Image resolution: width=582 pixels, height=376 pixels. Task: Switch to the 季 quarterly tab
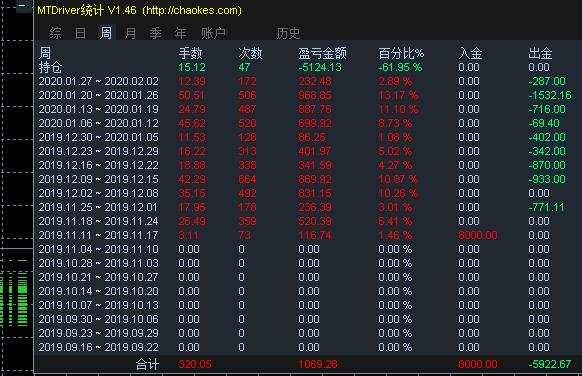(156, 33)
